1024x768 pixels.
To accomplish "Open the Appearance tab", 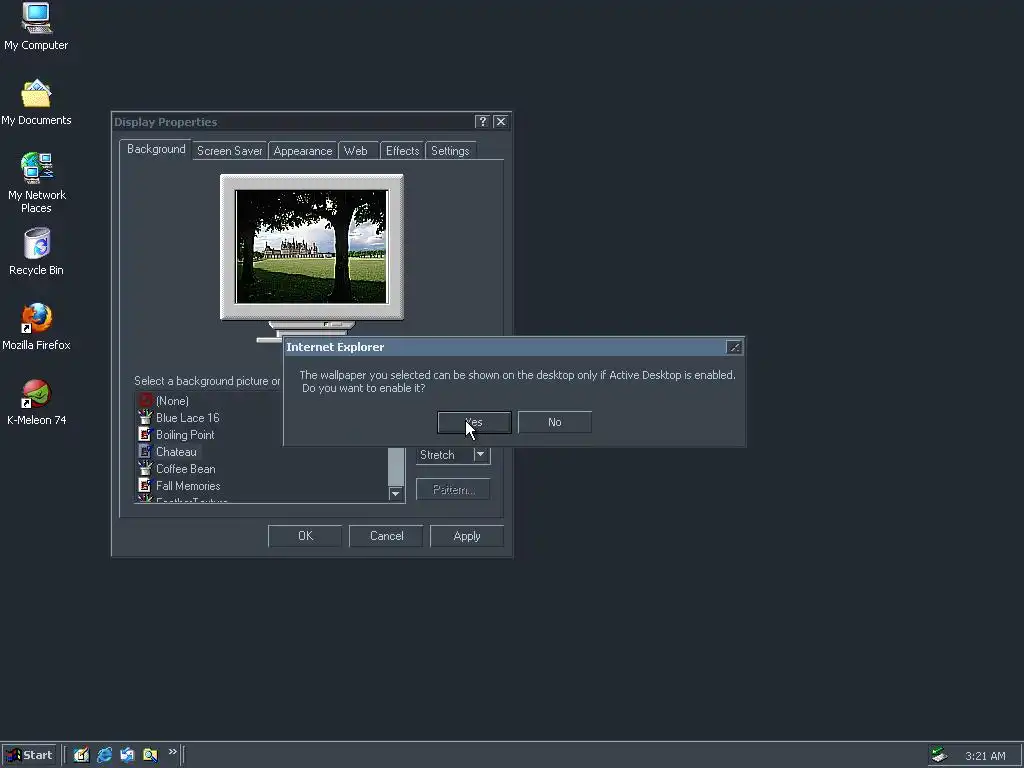I will [x=302, y=151].
